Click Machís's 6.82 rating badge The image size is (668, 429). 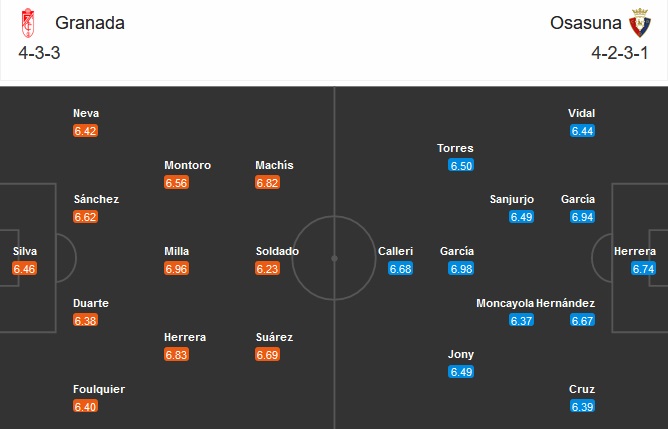(267, 183)
